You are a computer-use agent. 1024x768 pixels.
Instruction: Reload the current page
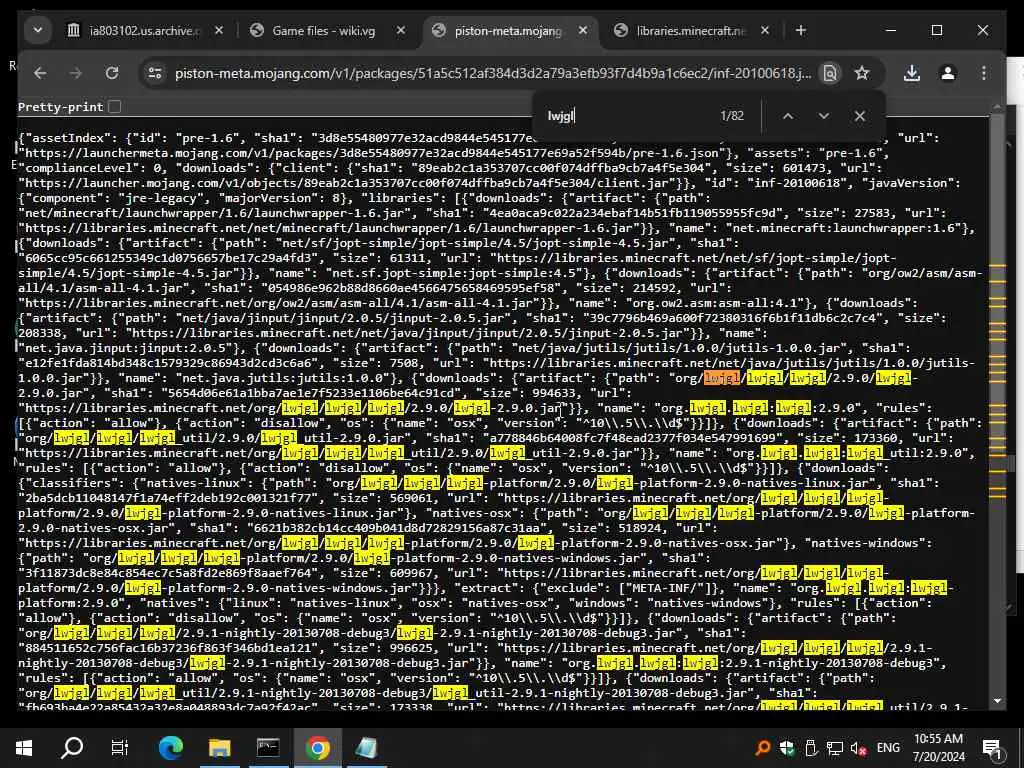point(112,73)
